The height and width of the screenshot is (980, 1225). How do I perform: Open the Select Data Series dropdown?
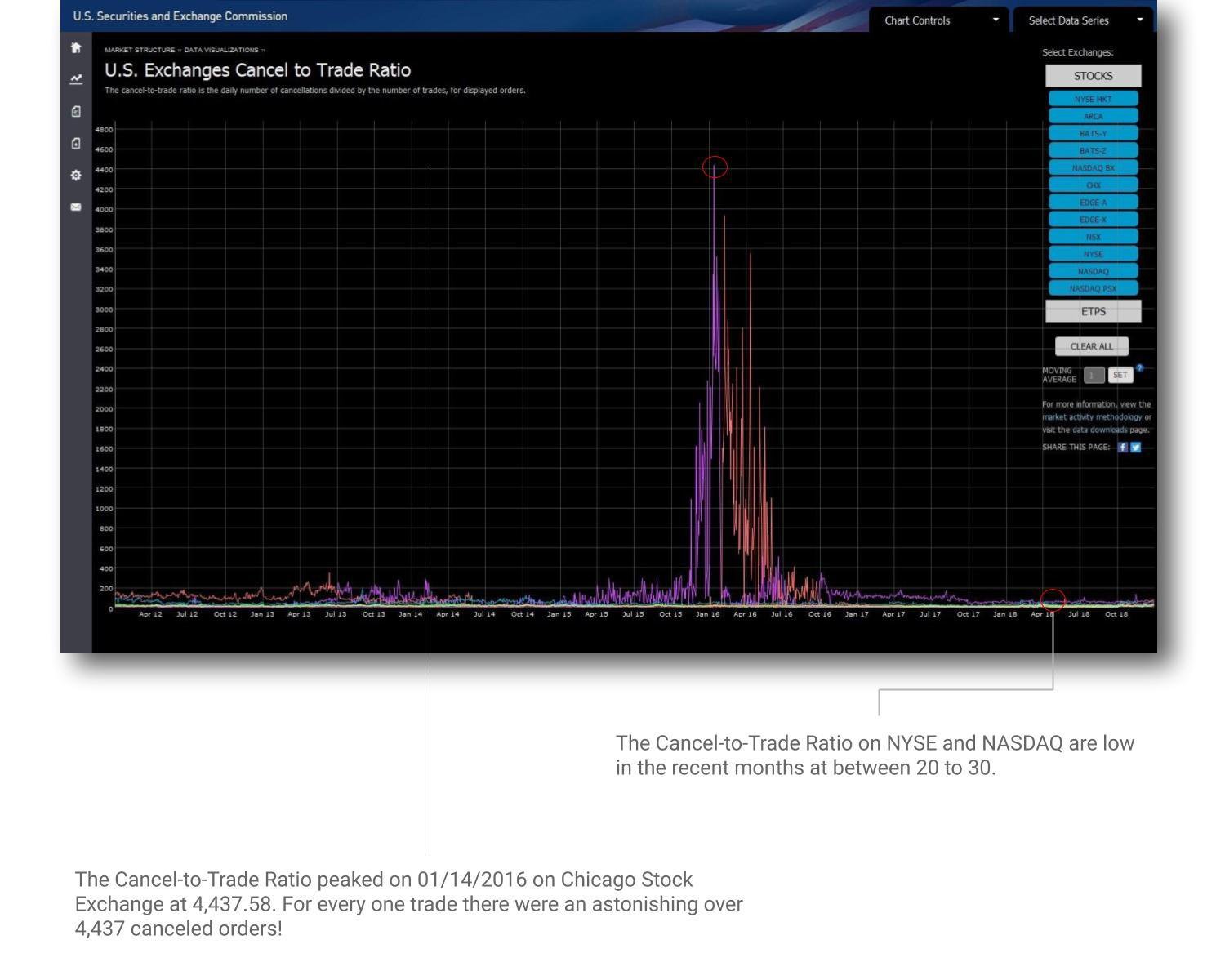[x=1084, y=20]
